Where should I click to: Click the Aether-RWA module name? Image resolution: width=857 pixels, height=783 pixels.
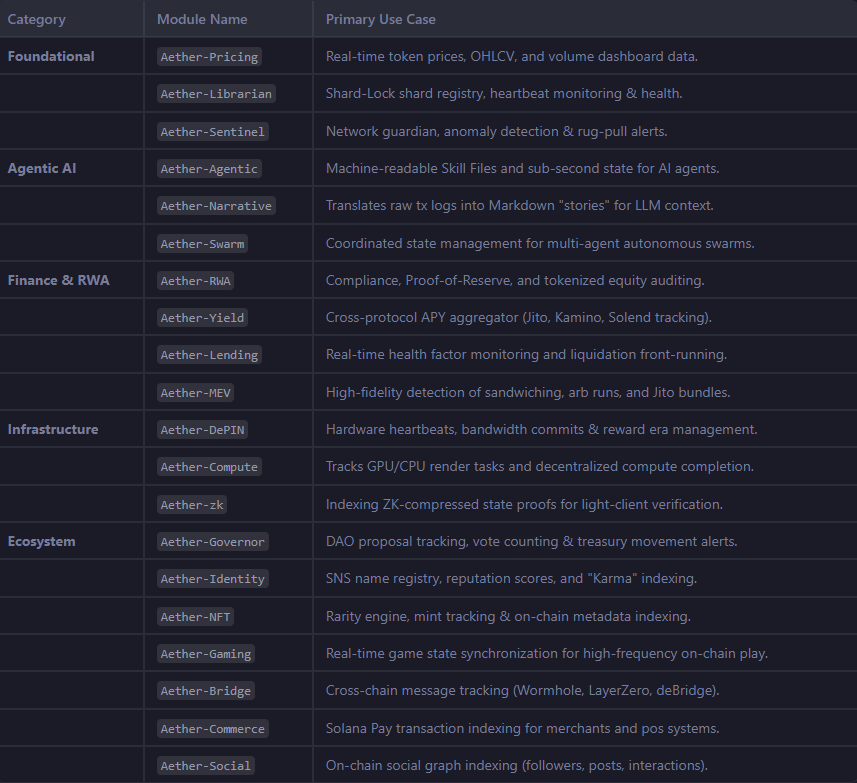click(x=195, y=281)
